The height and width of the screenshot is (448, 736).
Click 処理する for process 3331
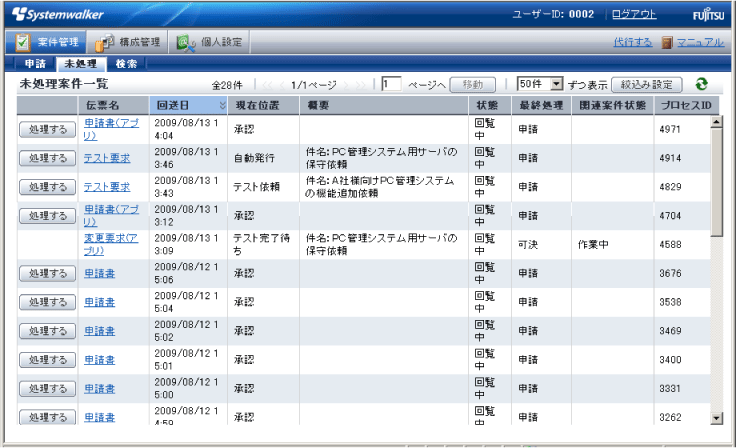coord(47,389)
